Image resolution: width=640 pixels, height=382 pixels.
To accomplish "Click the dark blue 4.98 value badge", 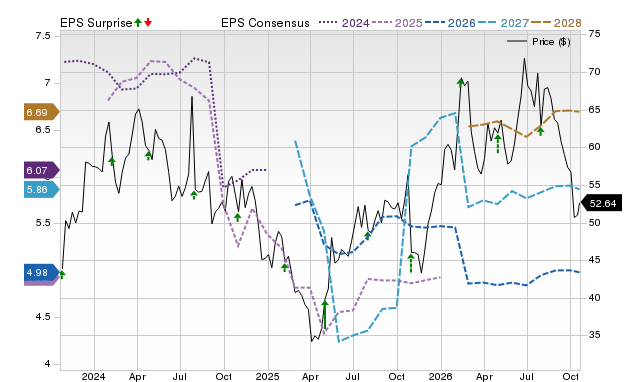I will tap(42, 272).
